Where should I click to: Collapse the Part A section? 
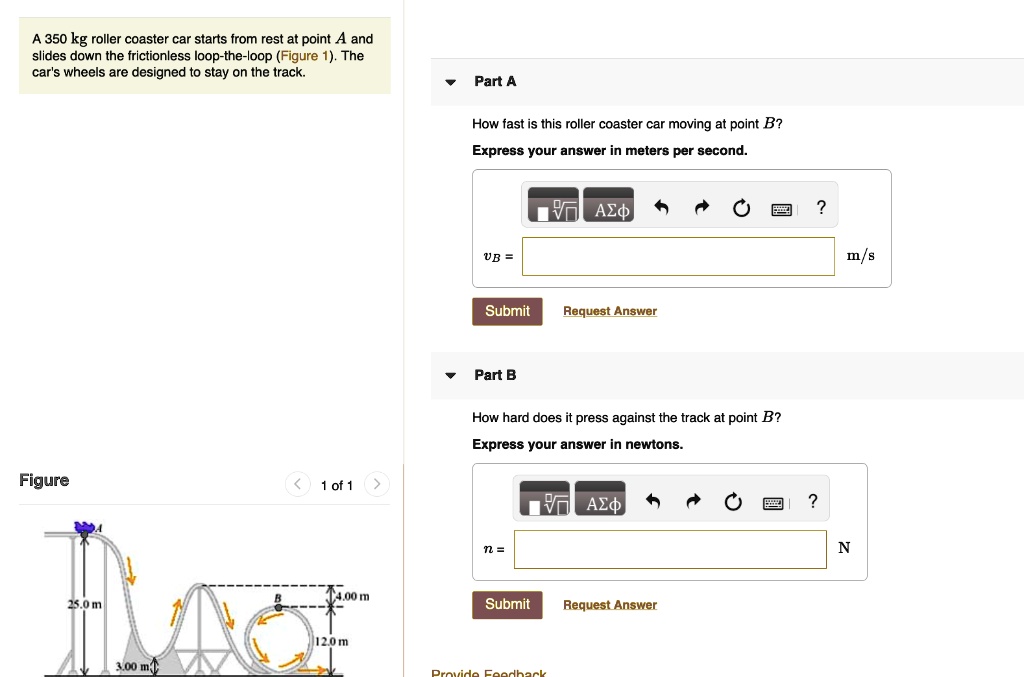tap(451, 82)
